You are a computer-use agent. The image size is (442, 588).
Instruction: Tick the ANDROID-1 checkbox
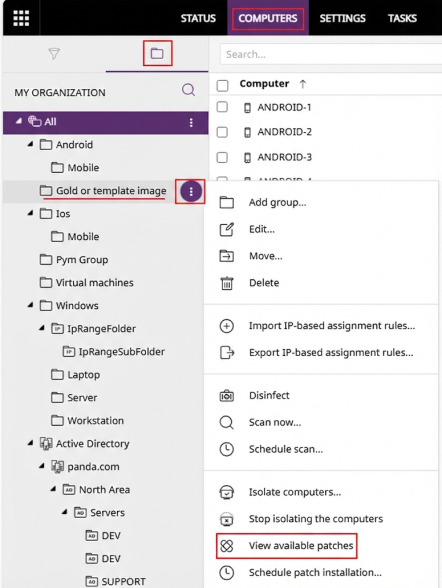[222, 107]
